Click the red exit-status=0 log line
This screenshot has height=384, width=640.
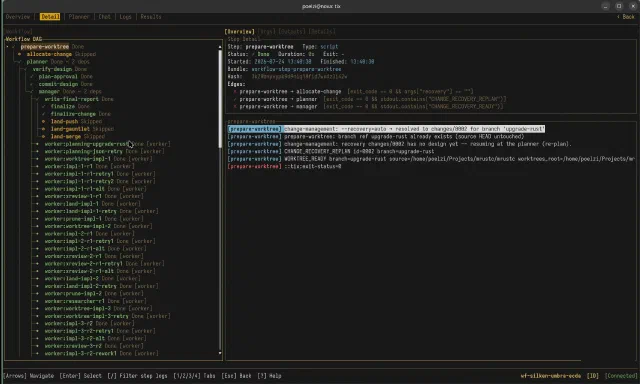pos(284,166)
